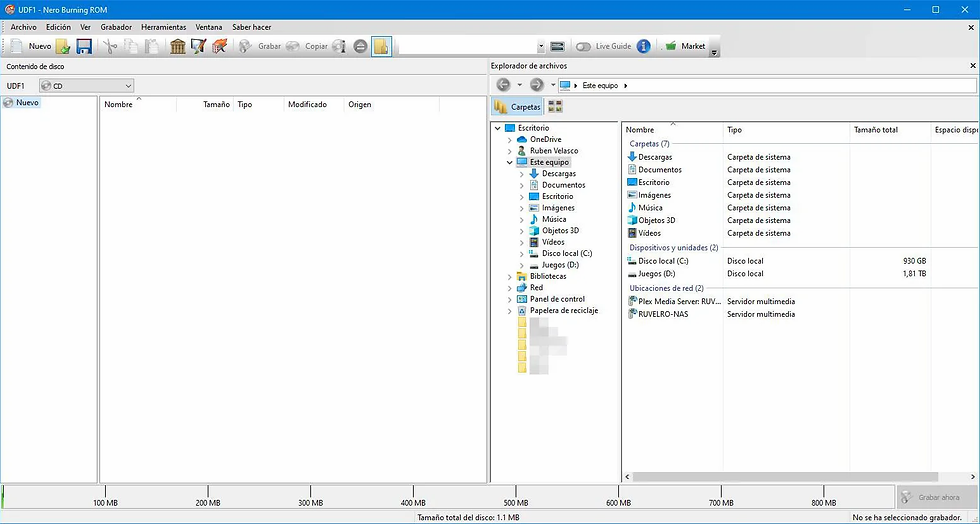Image resolution: width=980 pixels, height=524 pixels.
Task: Collapse the Este equipo tree node
Action: [x=510, y=163]
